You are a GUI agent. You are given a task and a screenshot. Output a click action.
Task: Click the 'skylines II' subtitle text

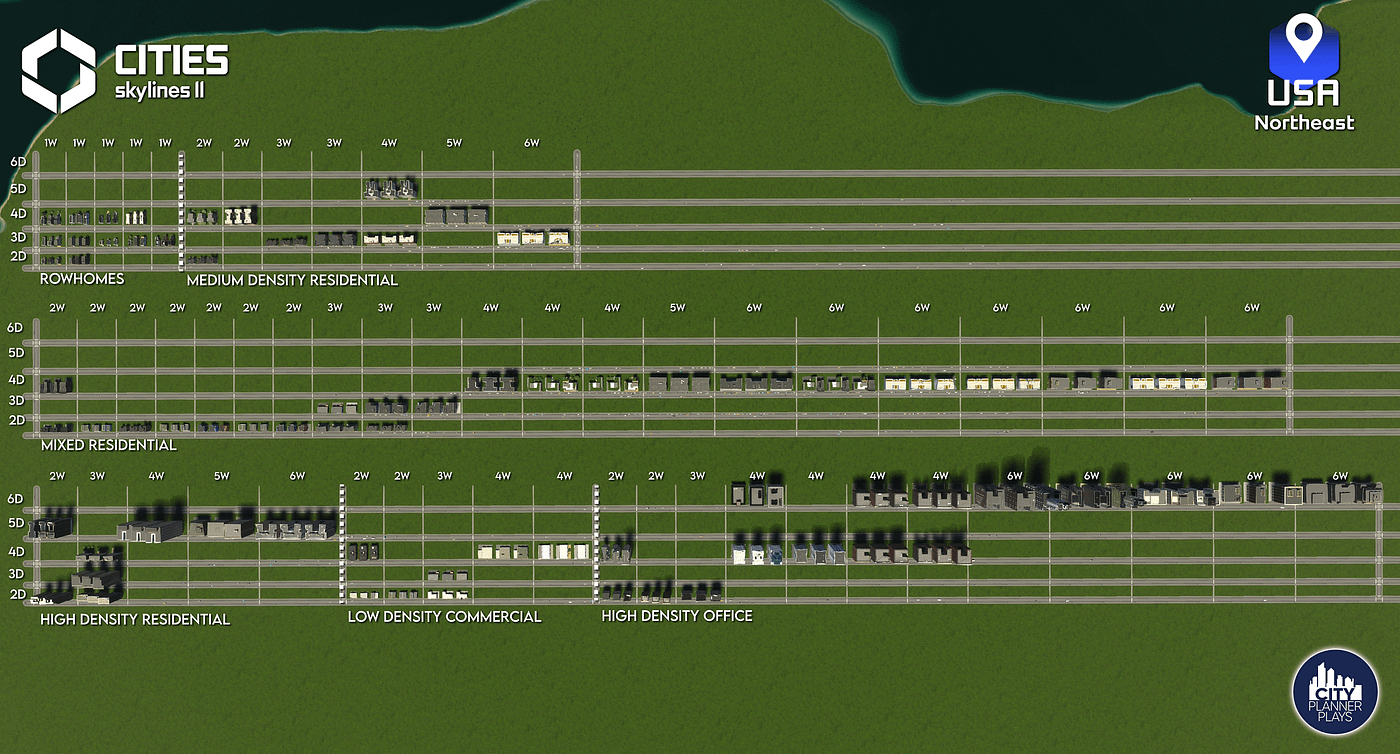click(161, 92)
